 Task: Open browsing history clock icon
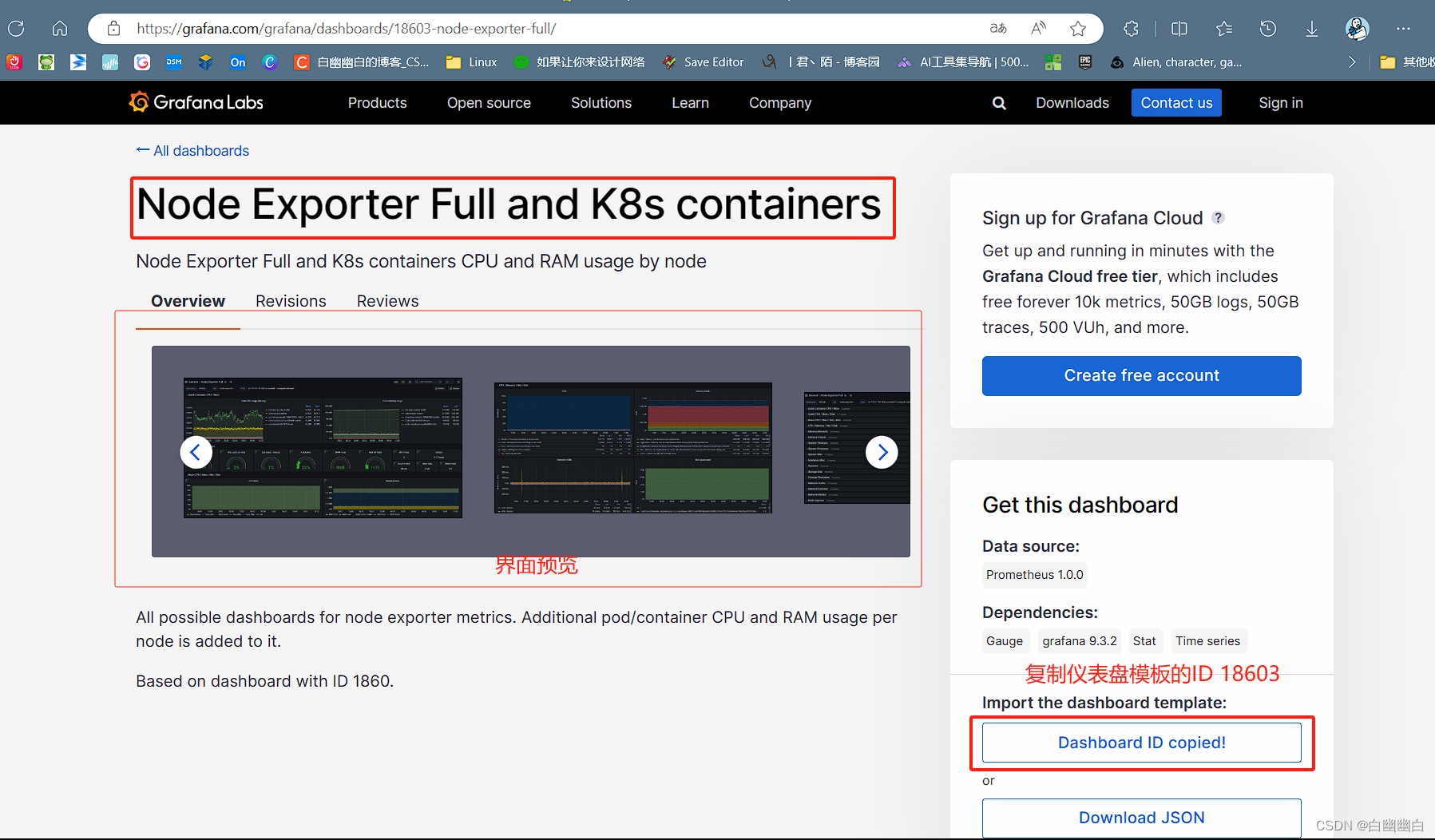[x=1268, y=29]
